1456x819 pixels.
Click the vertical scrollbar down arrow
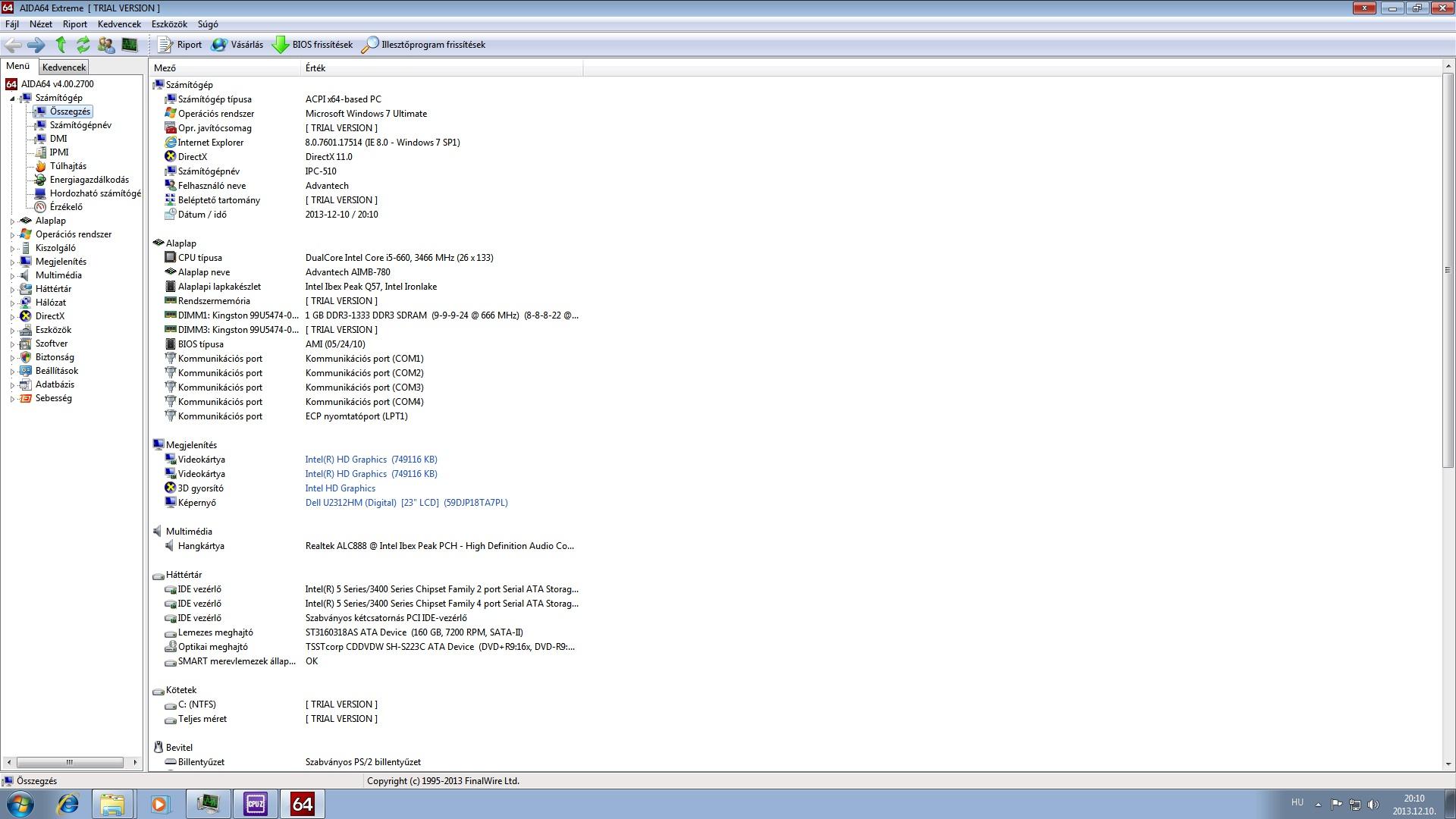1448,764
